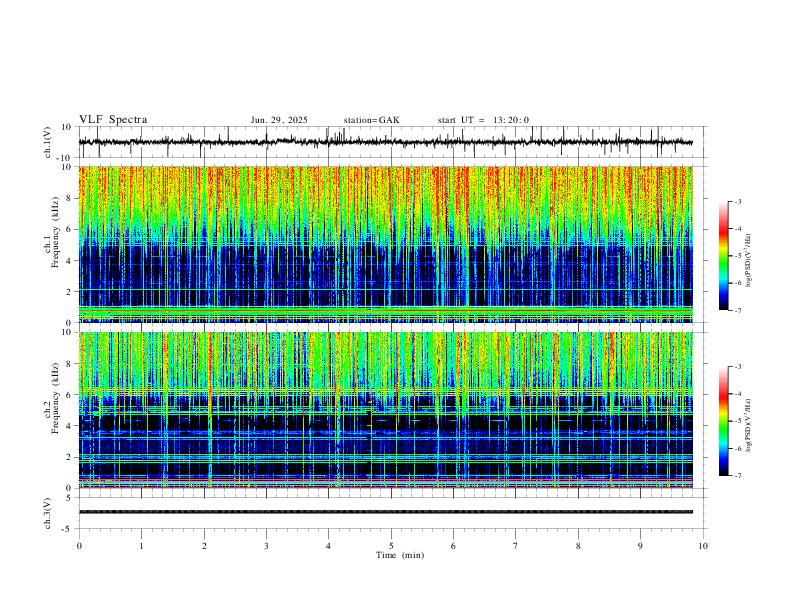Select the ch.1 "Frequency (kHz)" axis label
Screen dimensions: 792x612
(55, 232)
